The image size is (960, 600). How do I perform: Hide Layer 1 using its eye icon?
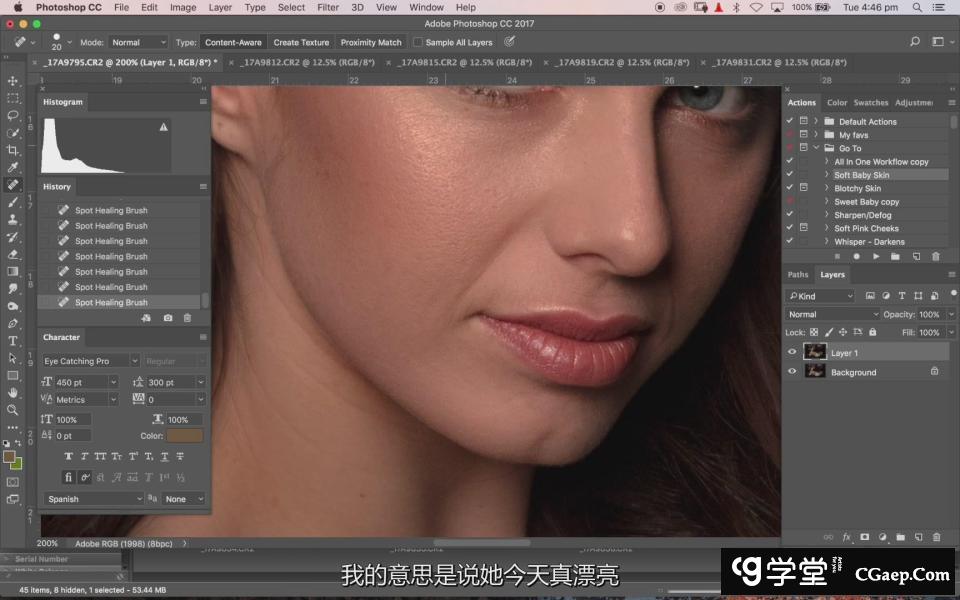coord(792,352)
